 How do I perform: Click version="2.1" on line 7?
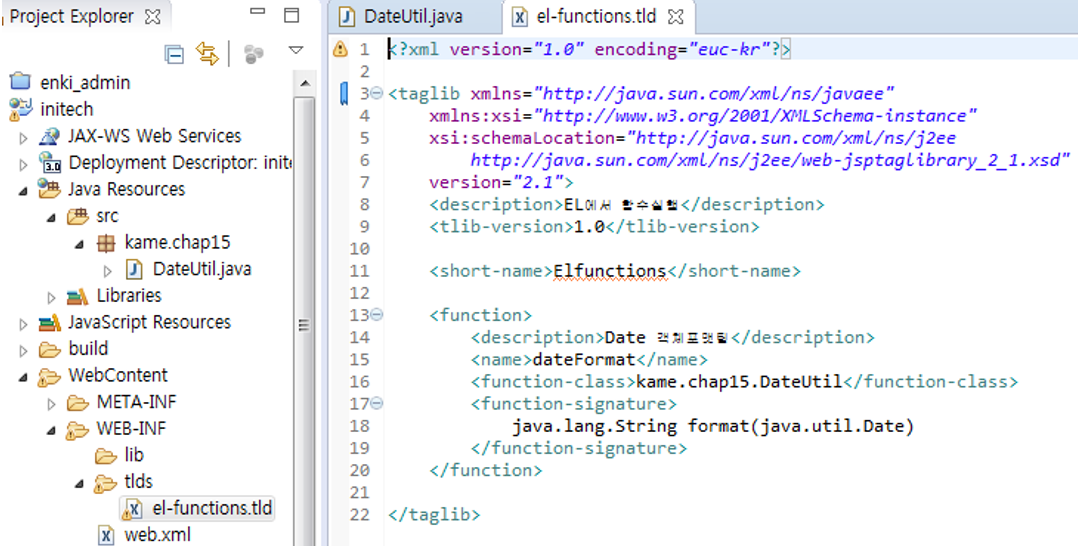click(x=496, y=182)
